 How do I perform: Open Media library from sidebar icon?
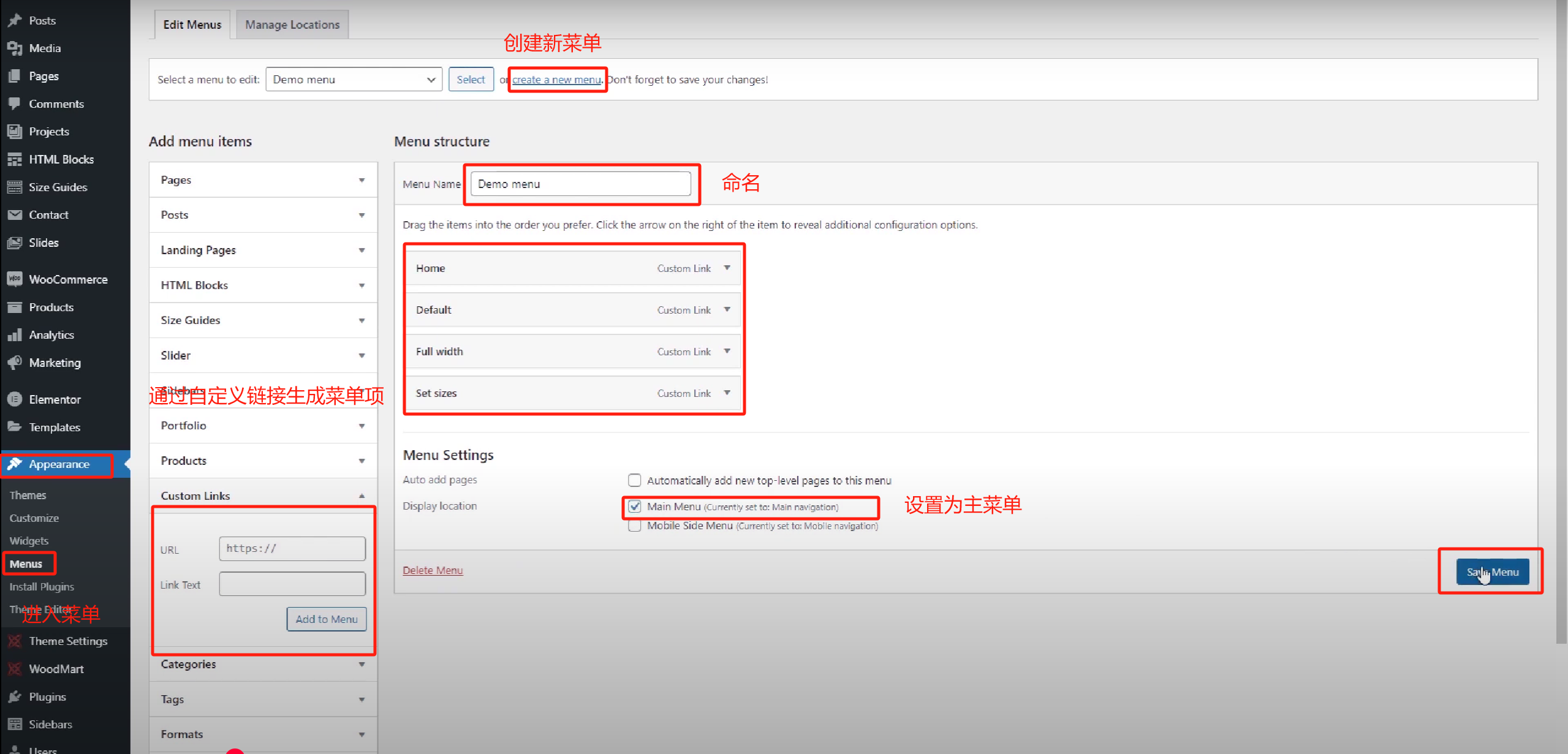(x=15, y=48)
